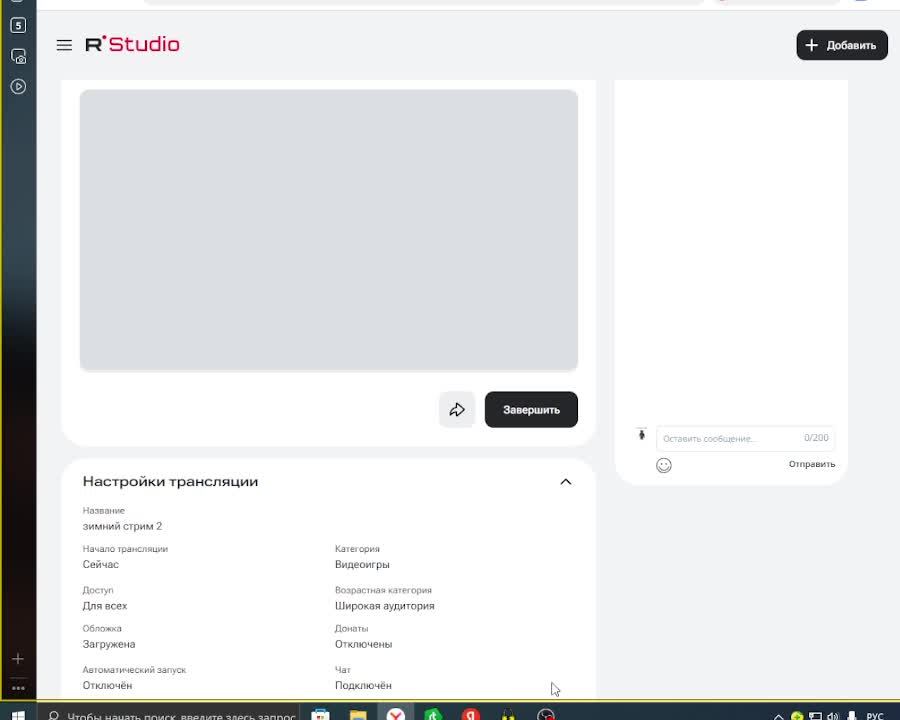The height and width of the screenshot is (720, 900).
Task: Click the Донаты label
Action: click(351, 629)
